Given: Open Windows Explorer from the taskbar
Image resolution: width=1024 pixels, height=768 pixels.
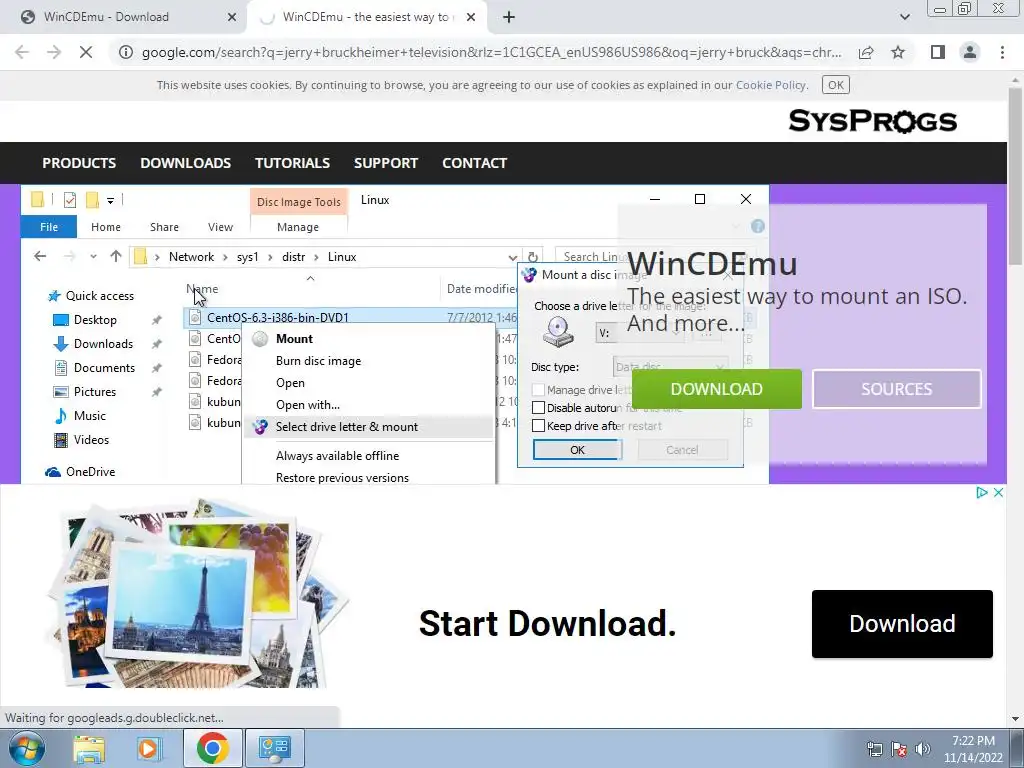Looking at the screenshot, I should (x=89, y=748).
